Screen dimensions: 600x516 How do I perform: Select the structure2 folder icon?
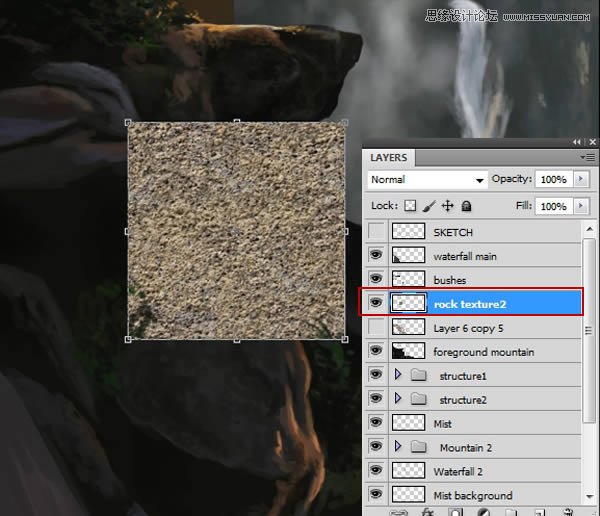[x=418, y=399]
